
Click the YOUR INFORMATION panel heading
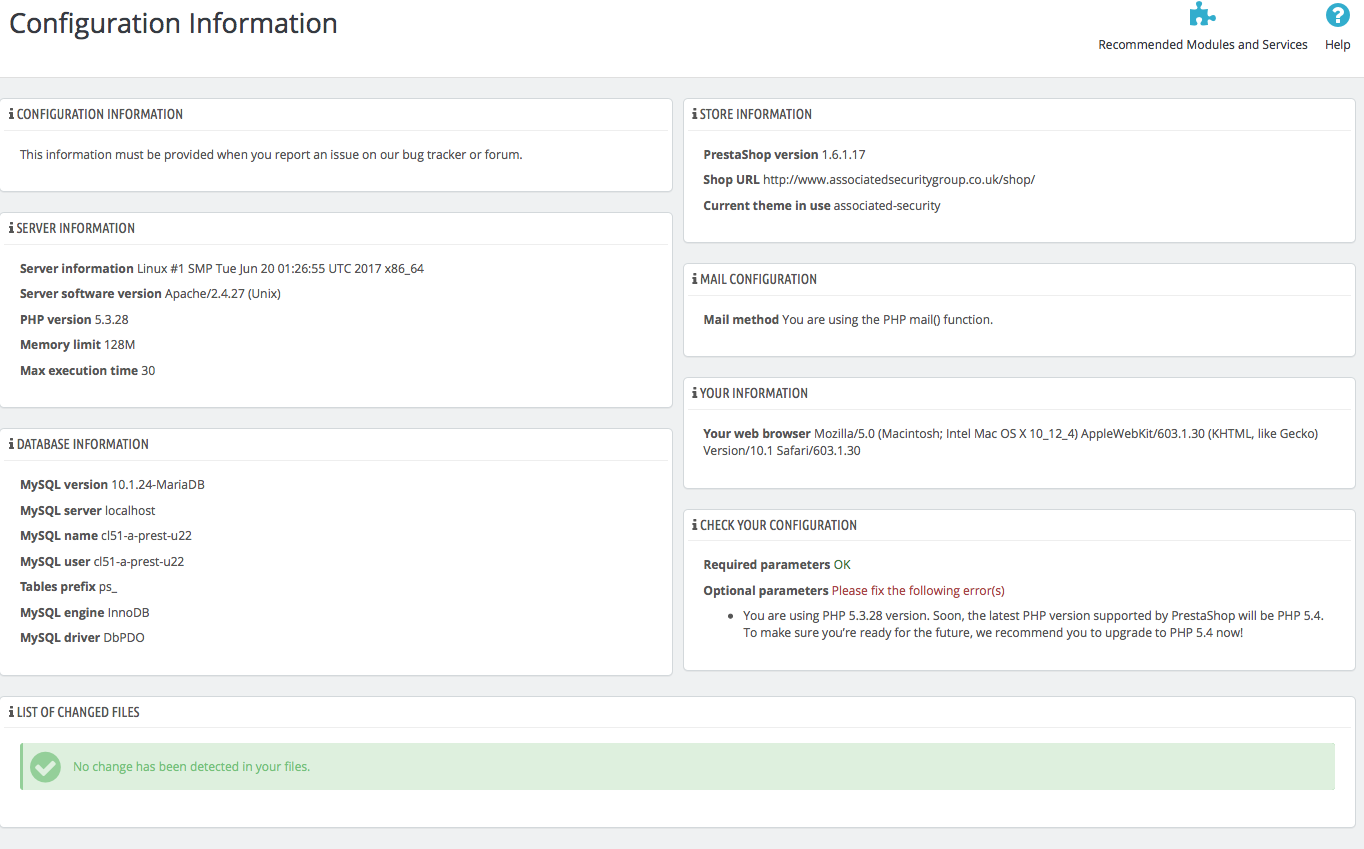[x=754, y=393]
